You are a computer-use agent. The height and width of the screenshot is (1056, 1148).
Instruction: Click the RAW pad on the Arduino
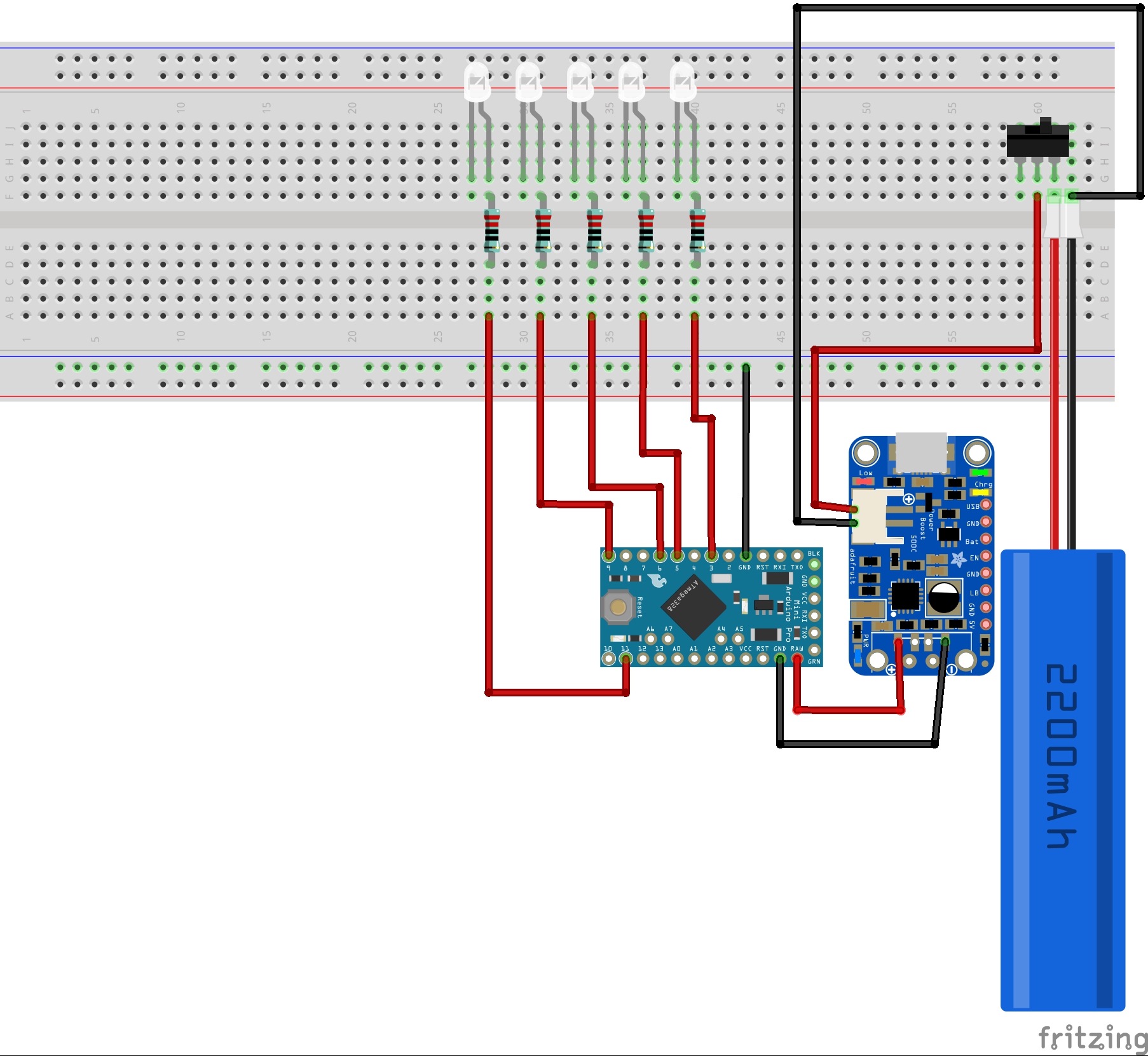coord(797,659)
